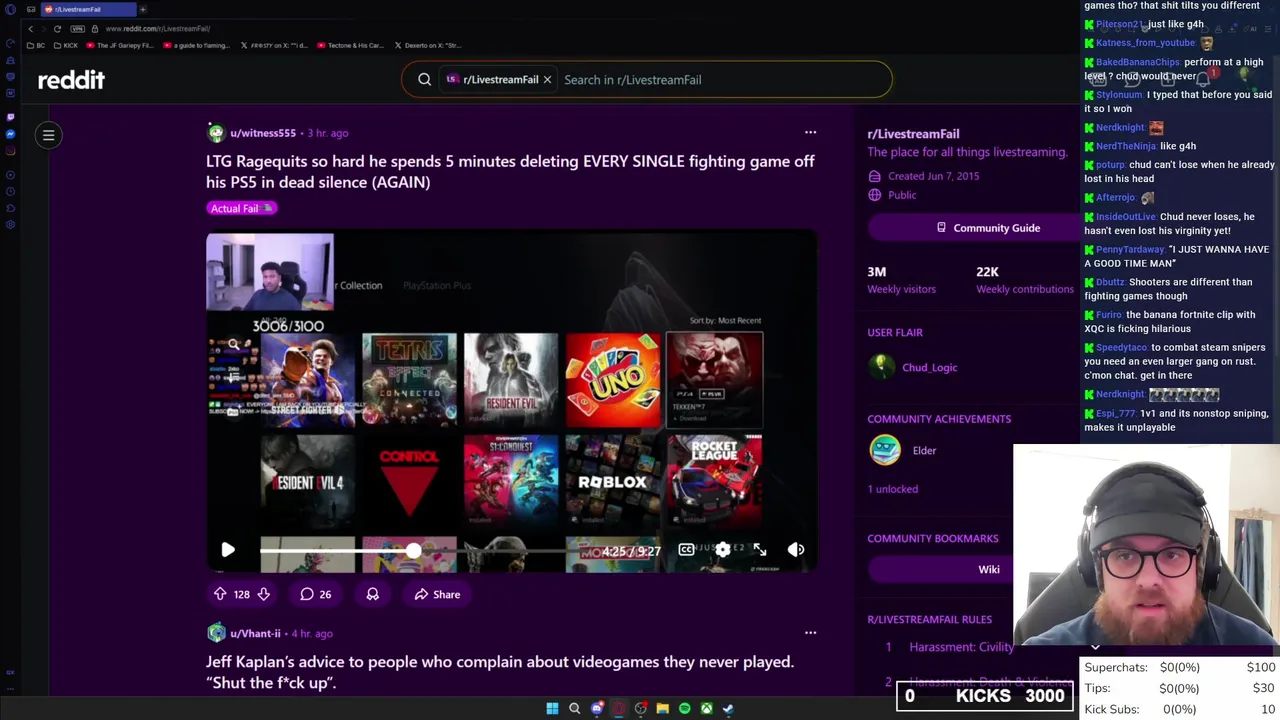Play the LTG ragequit video
This screenshot has width=1280, height=720.
228,550
